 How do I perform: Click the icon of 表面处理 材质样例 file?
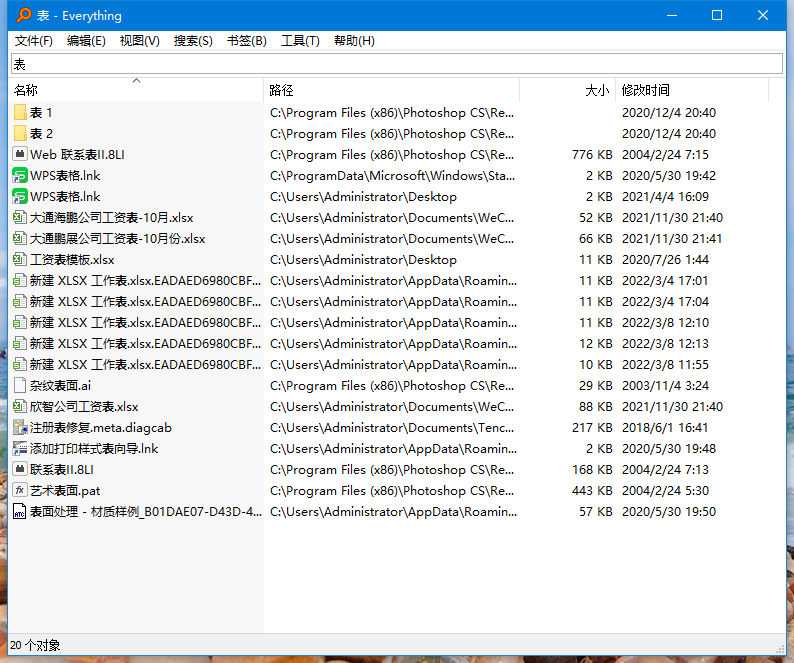(x=20, y=512)
